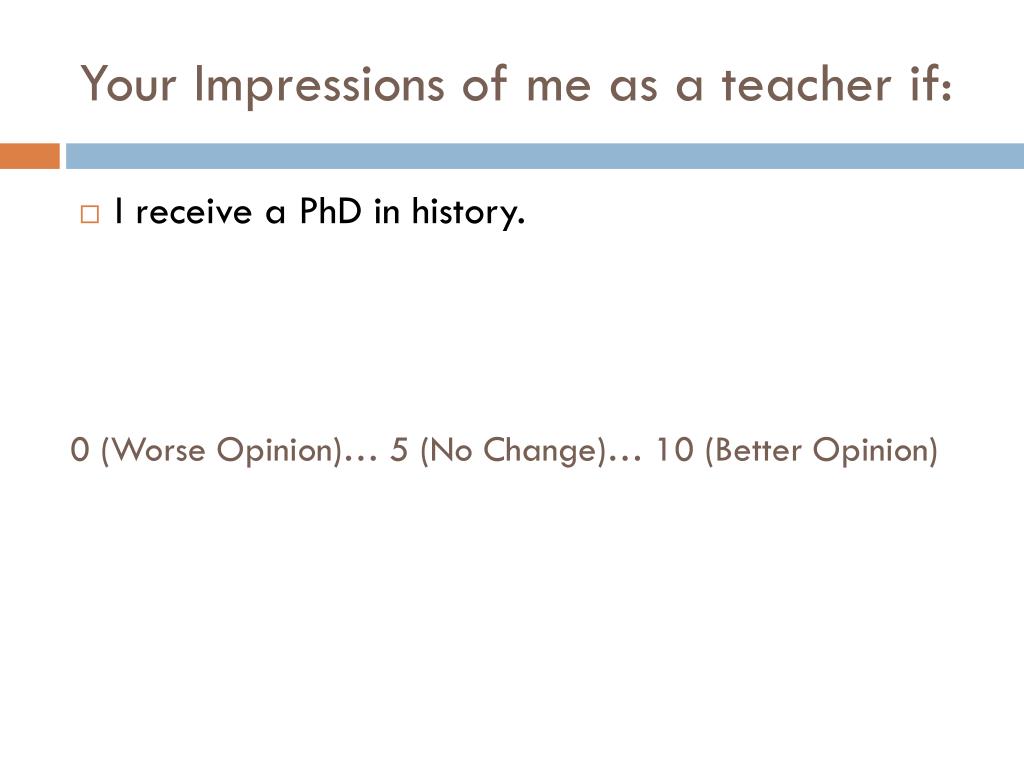
Task: Click the word 'Better' in the rating scale
Action: tap(758, 450)
